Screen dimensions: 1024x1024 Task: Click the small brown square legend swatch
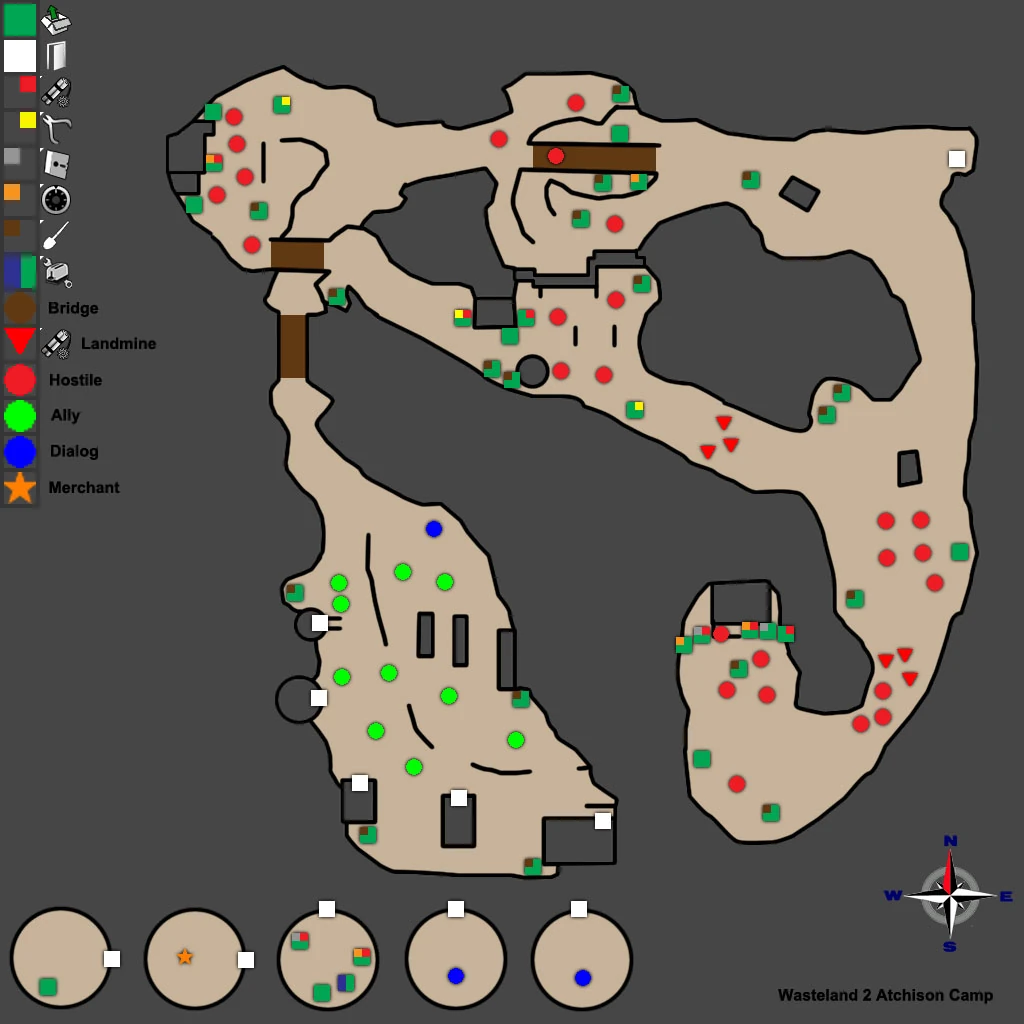coord(12,228)
